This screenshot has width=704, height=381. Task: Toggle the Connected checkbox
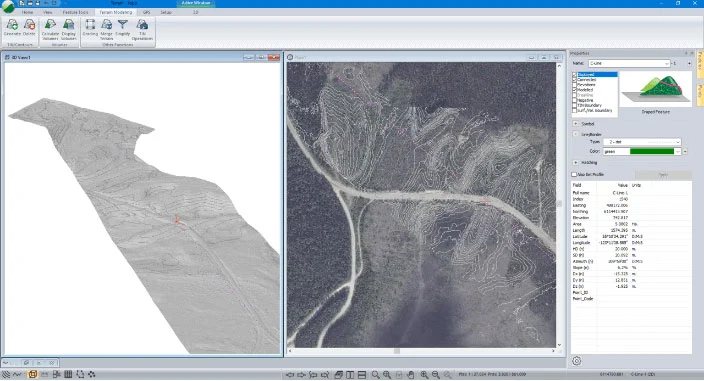pyautogui.click(x=574, y=79)
